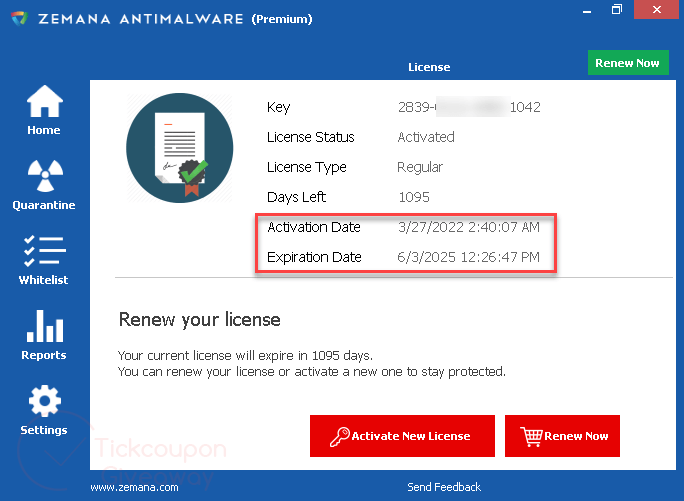684x501 pixels.
Task: Click Activate New License button
Action: point(402,436)
